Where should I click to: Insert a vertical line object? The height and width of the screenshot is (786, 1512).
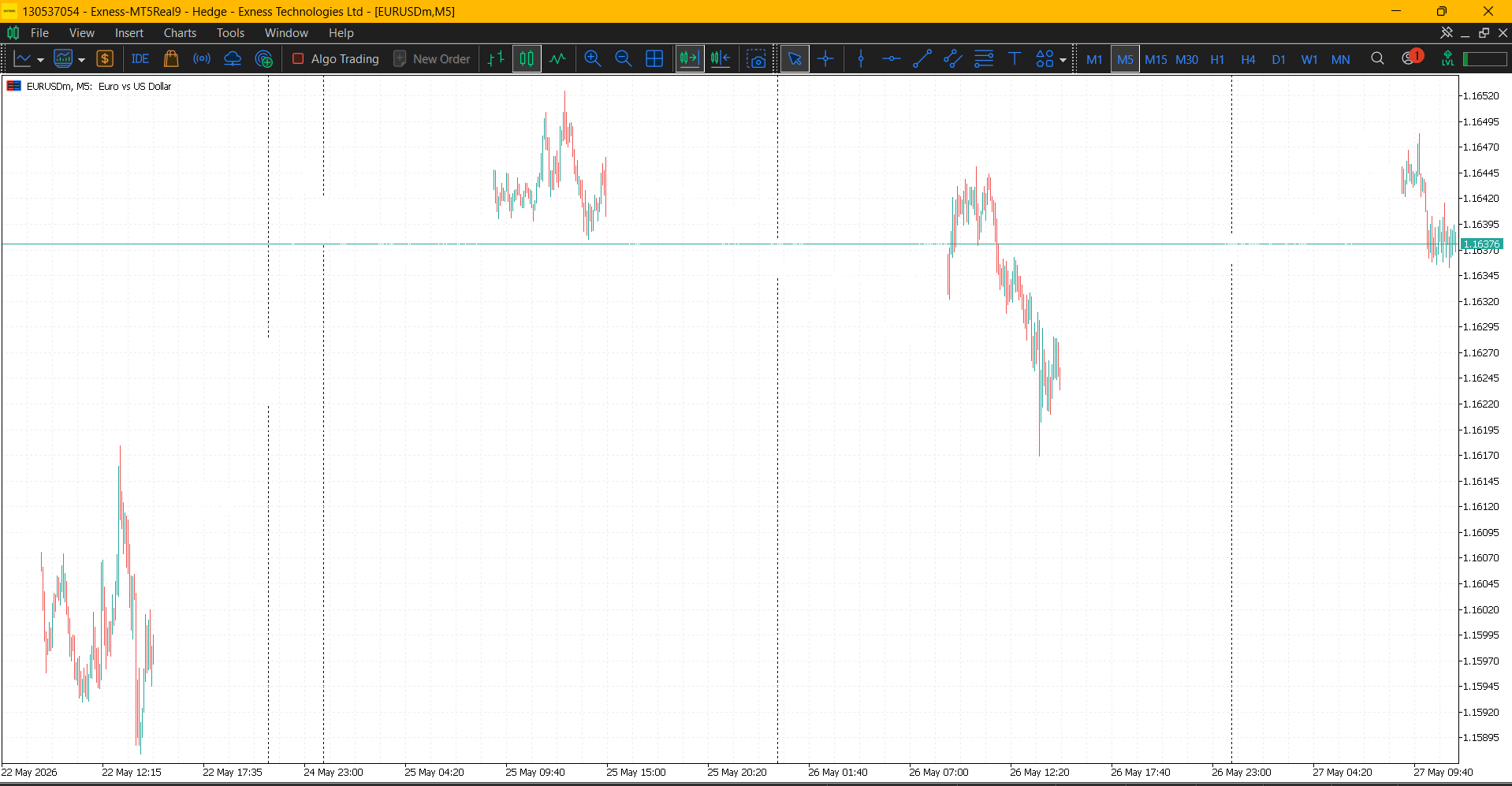(861, 59)
